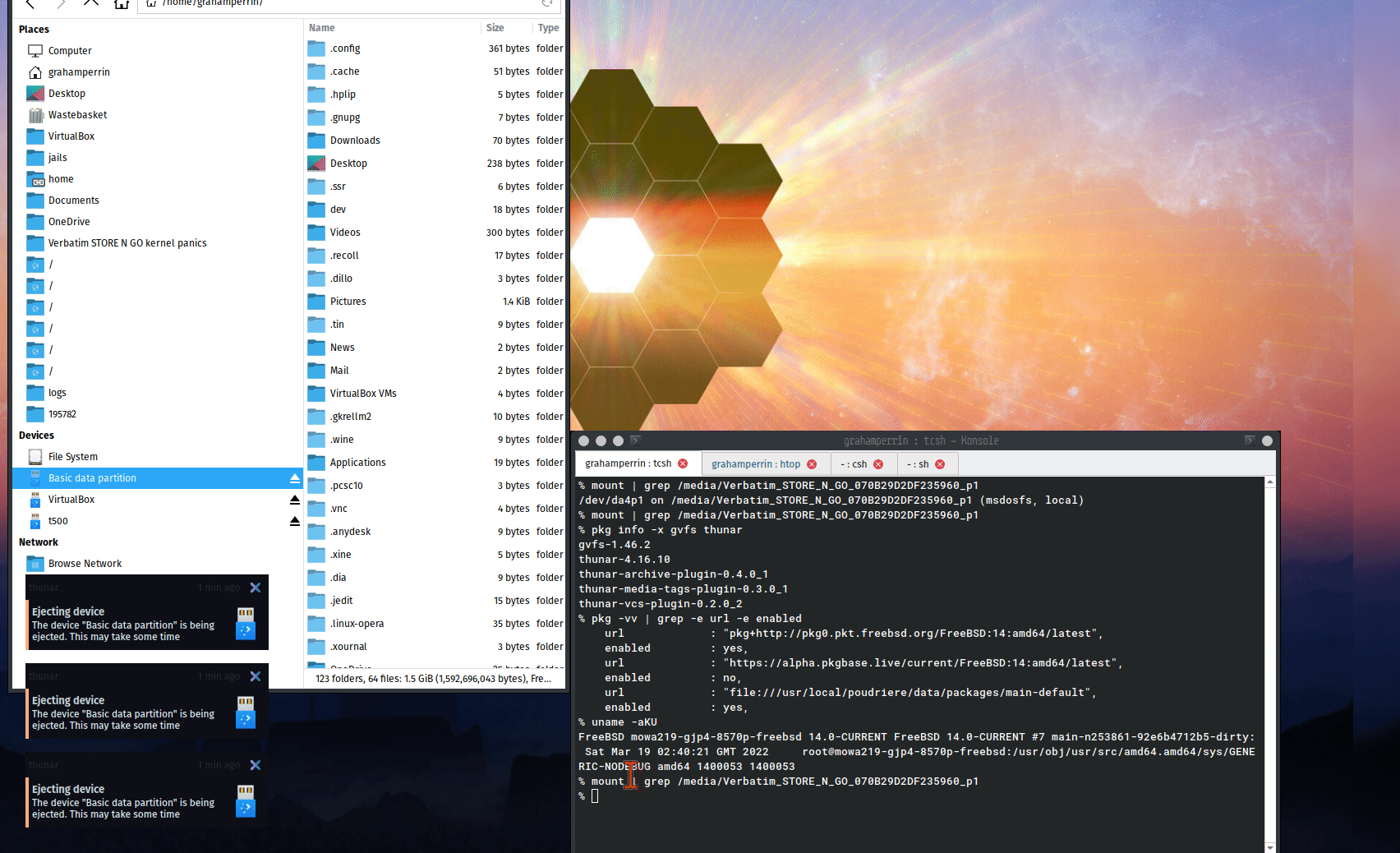Click the Konsole scrollbar down arrow
Viewport: 1400px width, 853px height.
[x=1270, y=846]
